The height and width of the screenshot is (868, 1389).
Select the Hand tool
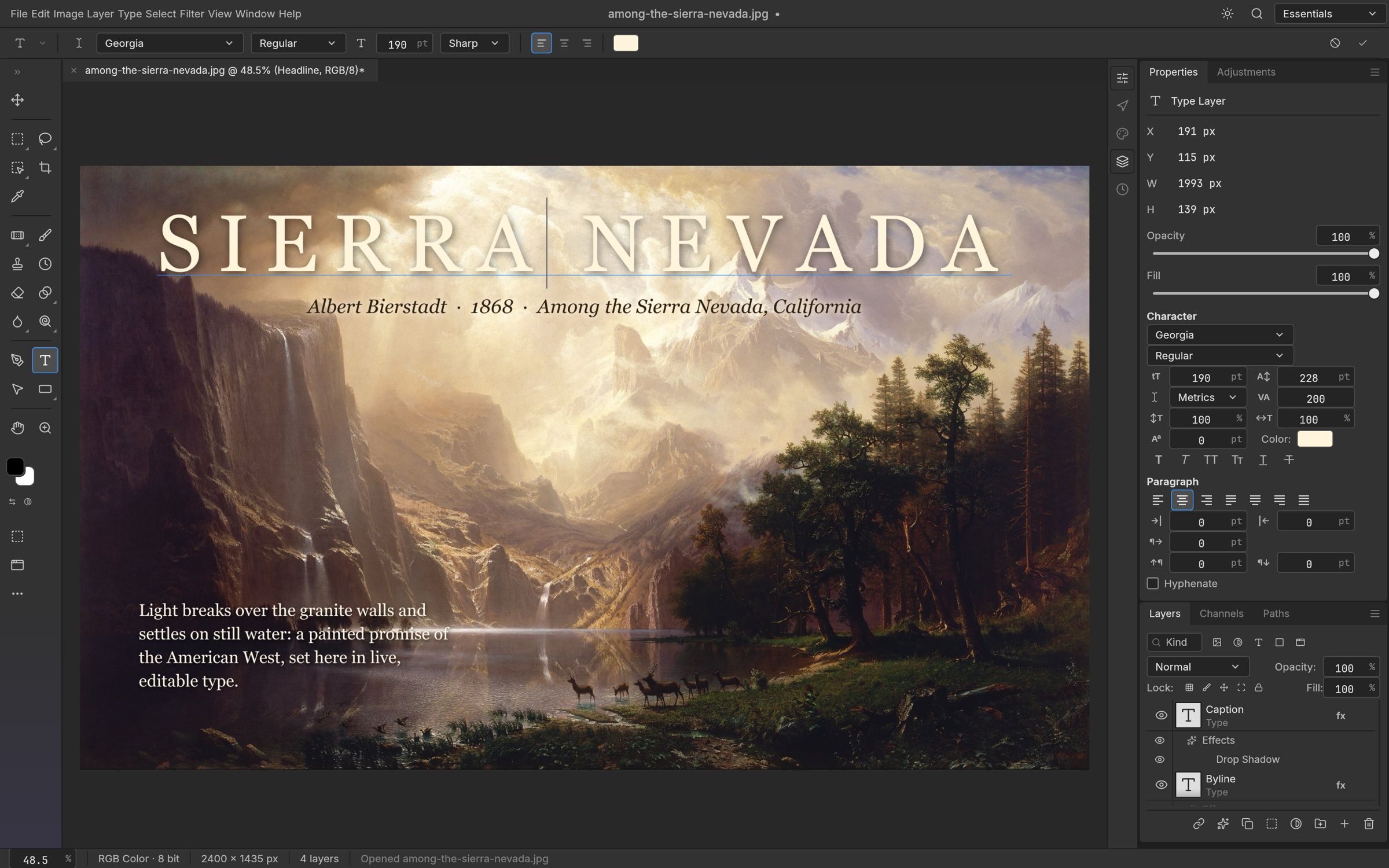click(17, 428)
